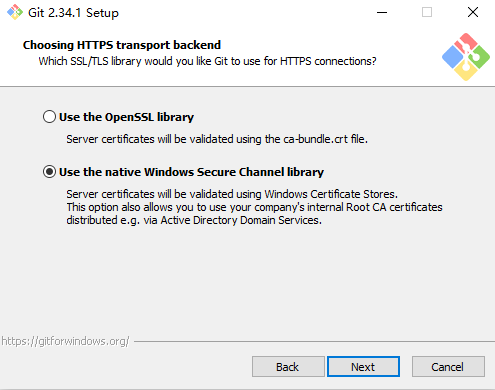The height and width of the screenshot is (390, 495).
Task: Click the "Which SSL/TLS library" question text
Action: tap(207, 61)
